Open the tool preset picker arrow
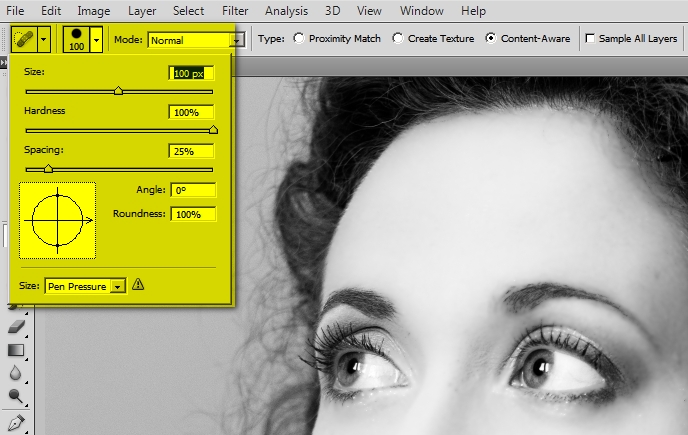Image resolution: width=688 pixels, height=435 pixels. coord(43,40)
